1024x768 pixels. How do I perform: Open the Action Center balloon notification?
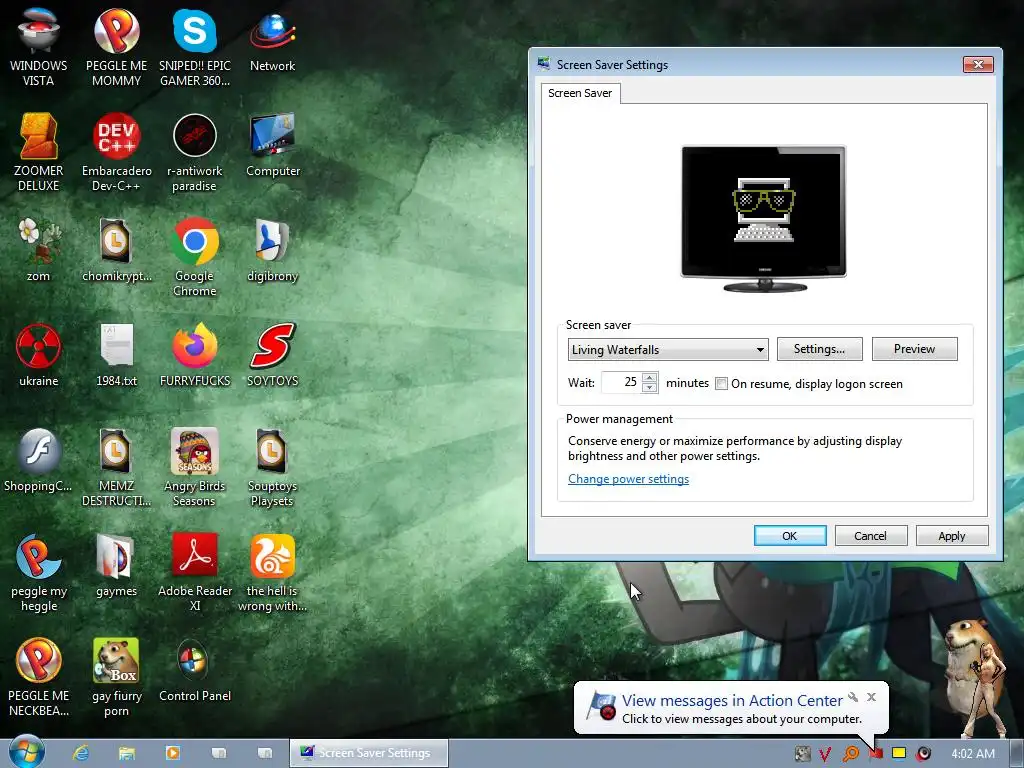[x=731, y=708]
